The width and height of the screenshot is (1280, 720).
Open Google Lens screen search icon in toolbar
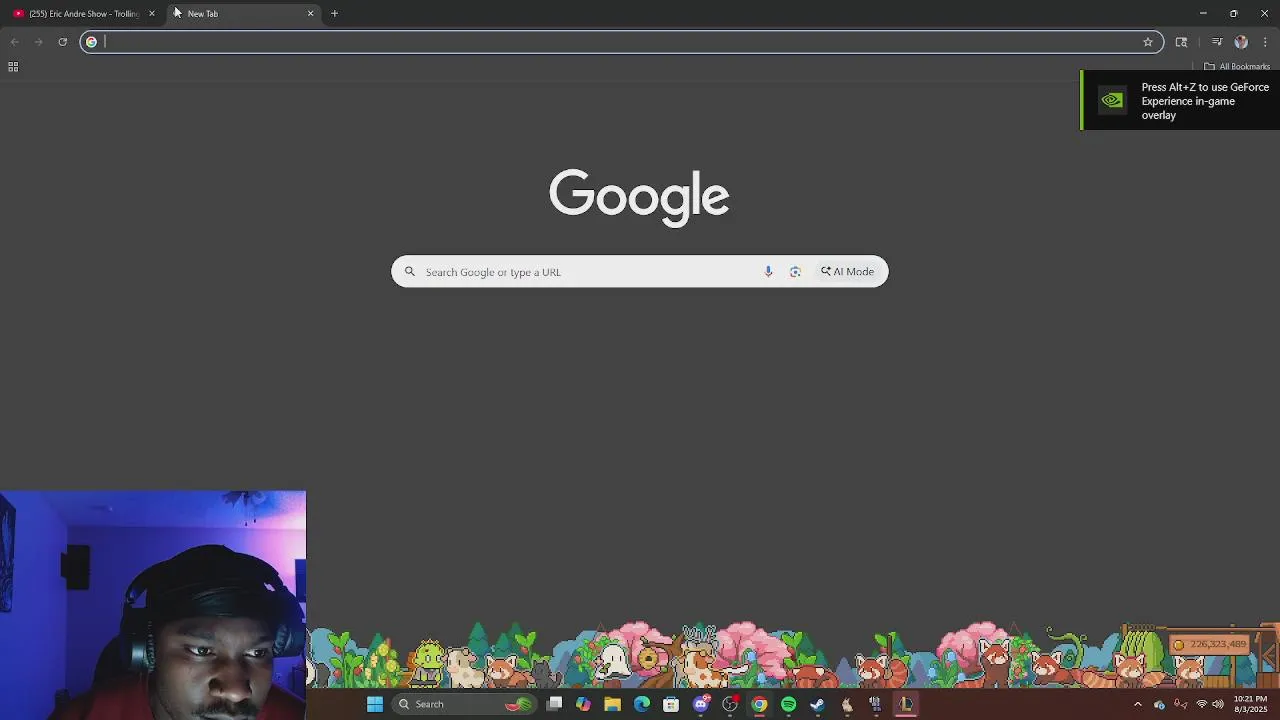1181,42
